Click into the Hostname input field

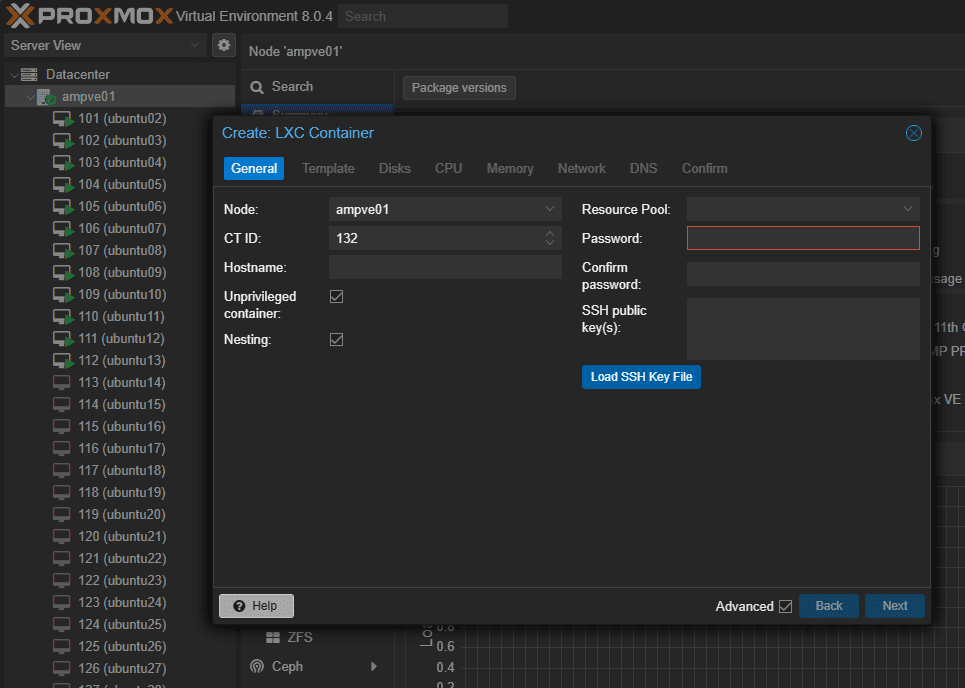445,267
